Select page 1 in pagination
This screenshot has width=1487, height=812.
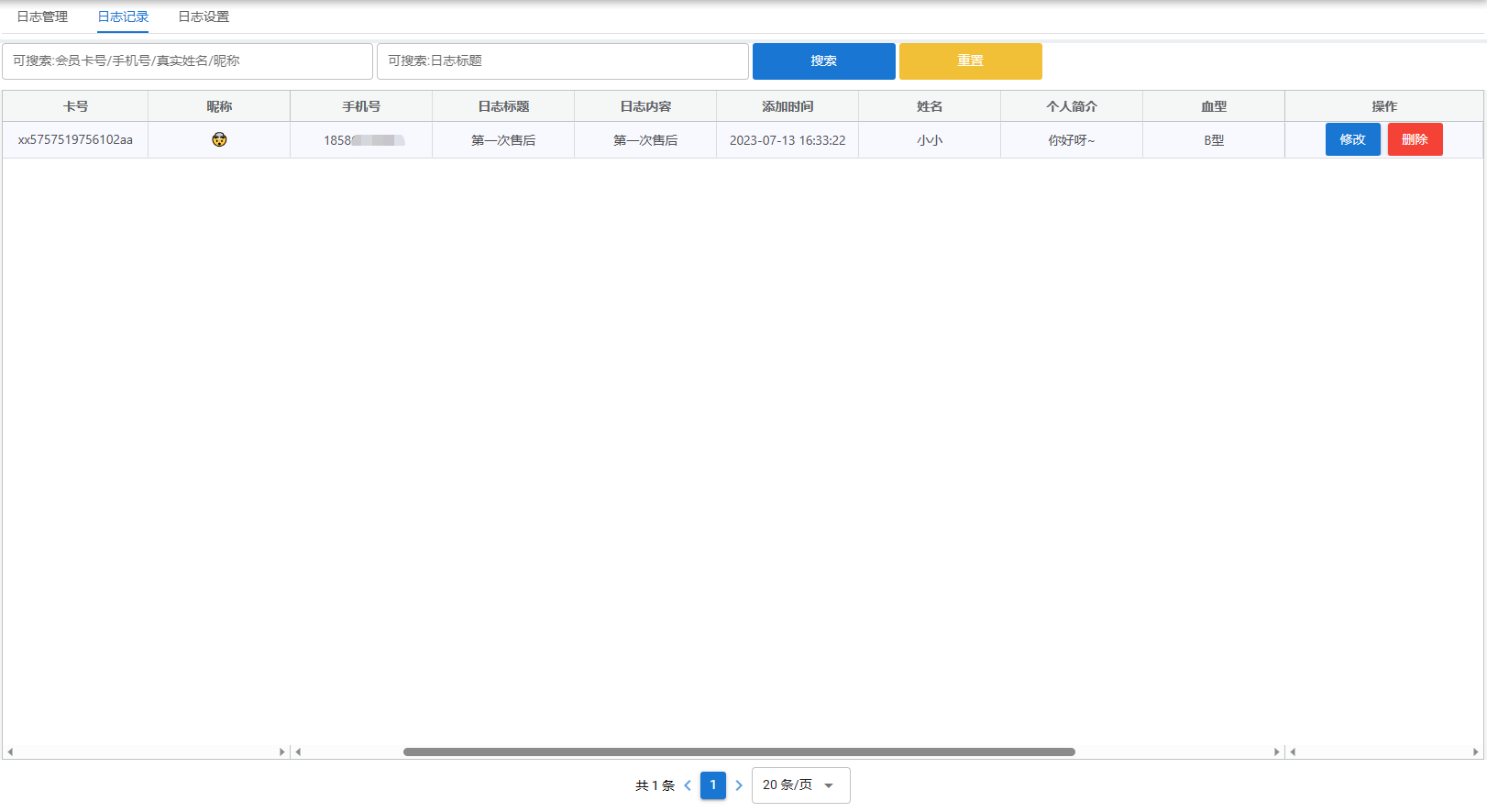[713, 785]
